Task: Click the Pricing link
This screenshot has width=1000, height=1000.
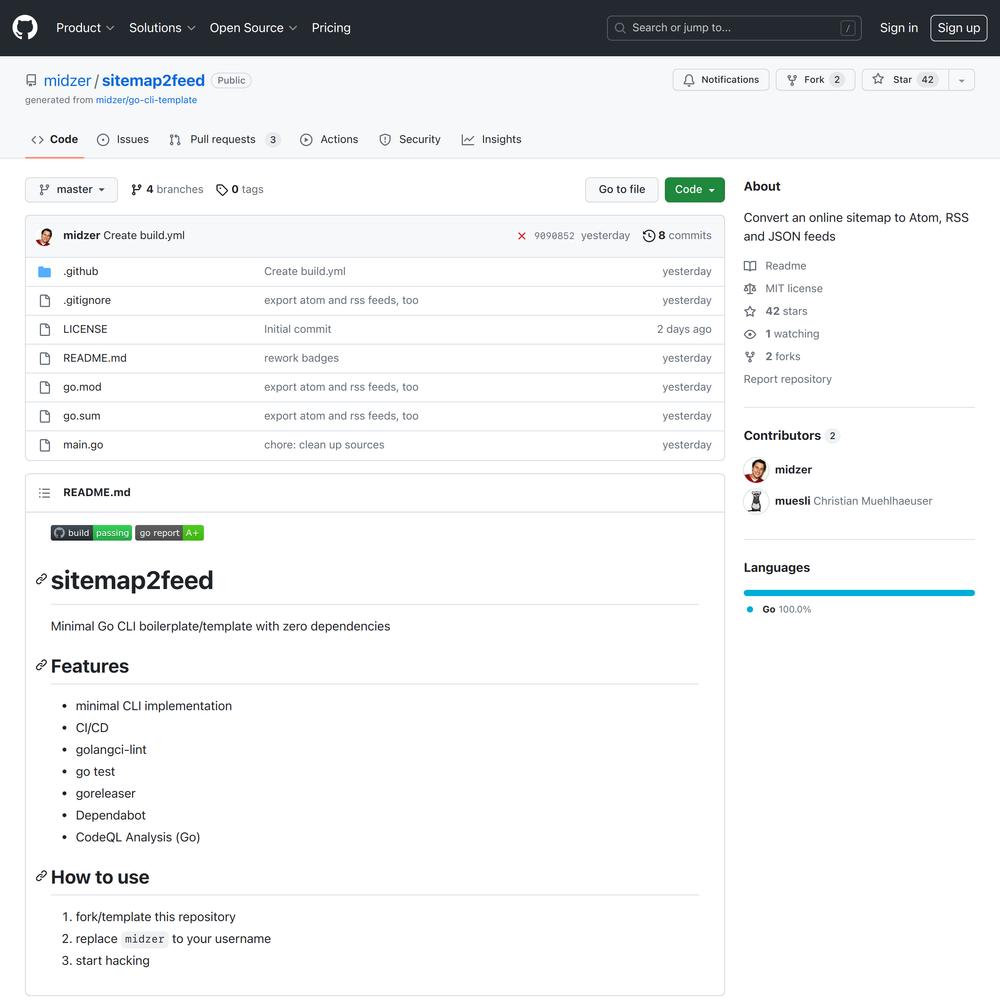Action: 331,28
